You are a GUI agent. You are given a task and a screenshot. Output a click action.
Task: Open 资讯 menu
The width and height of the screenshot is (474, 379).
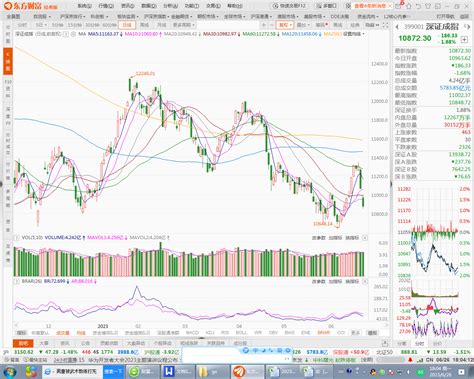[x=127, y=6]
